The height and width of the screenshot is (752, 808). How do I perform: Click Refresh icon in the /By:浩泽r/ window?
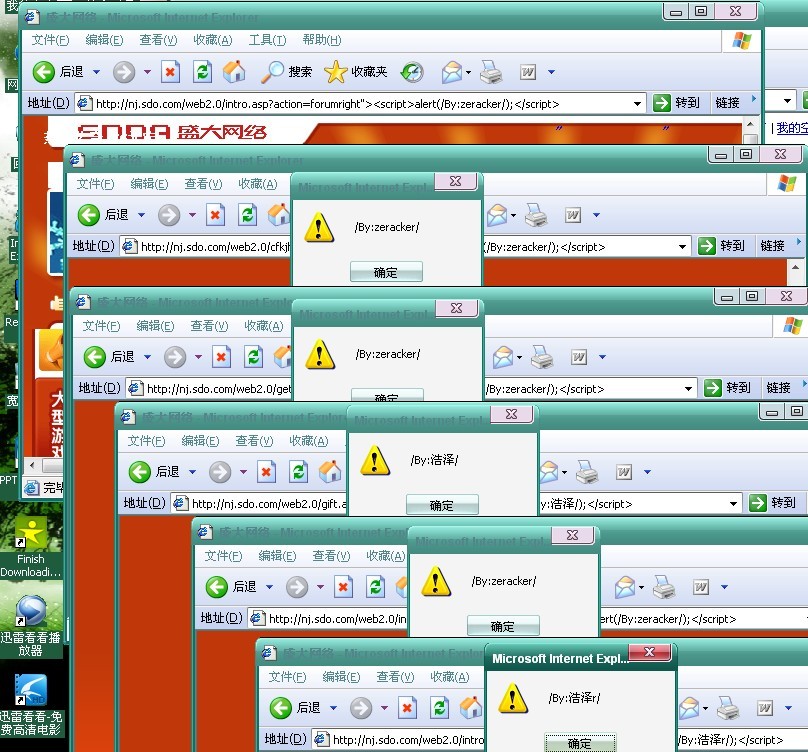pos(440,708)
